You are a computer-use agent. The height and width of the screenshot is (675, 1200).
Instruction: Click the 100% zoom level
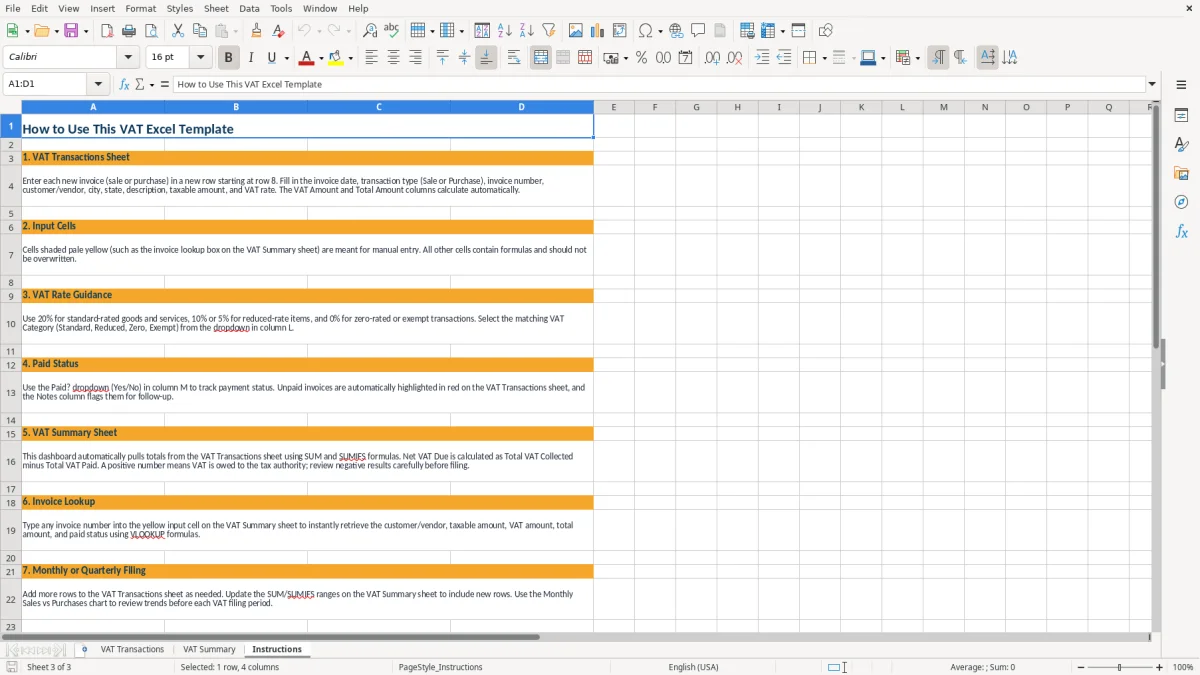[x=1183, y=667]
